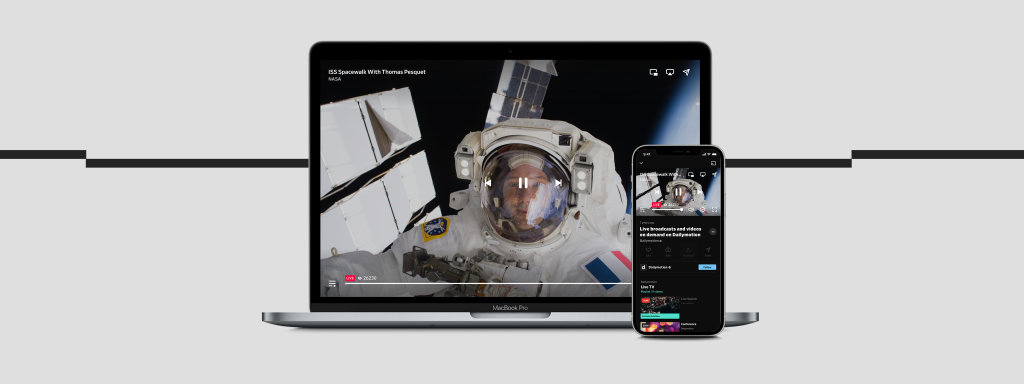The image size is (1024, 384).
Task: Tap the share arrow icon below phone video title
Action: click(708, 249)
